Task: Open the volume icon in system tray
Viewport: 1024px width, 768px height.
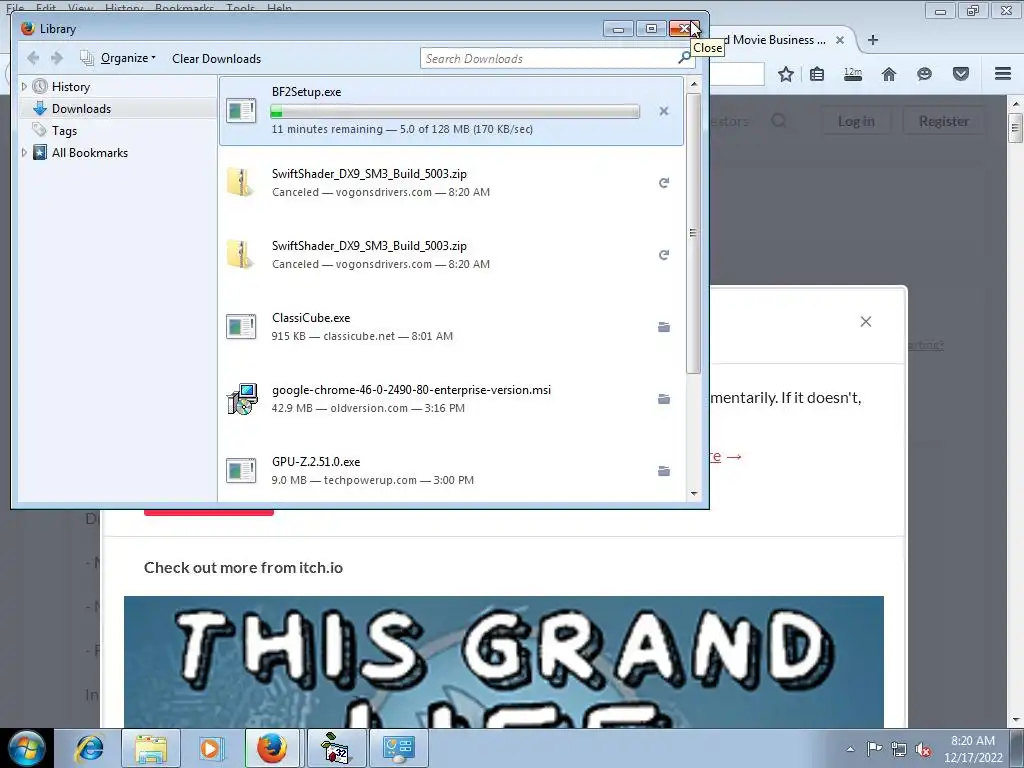Action: pyautogui.click(x=923, y=749)
